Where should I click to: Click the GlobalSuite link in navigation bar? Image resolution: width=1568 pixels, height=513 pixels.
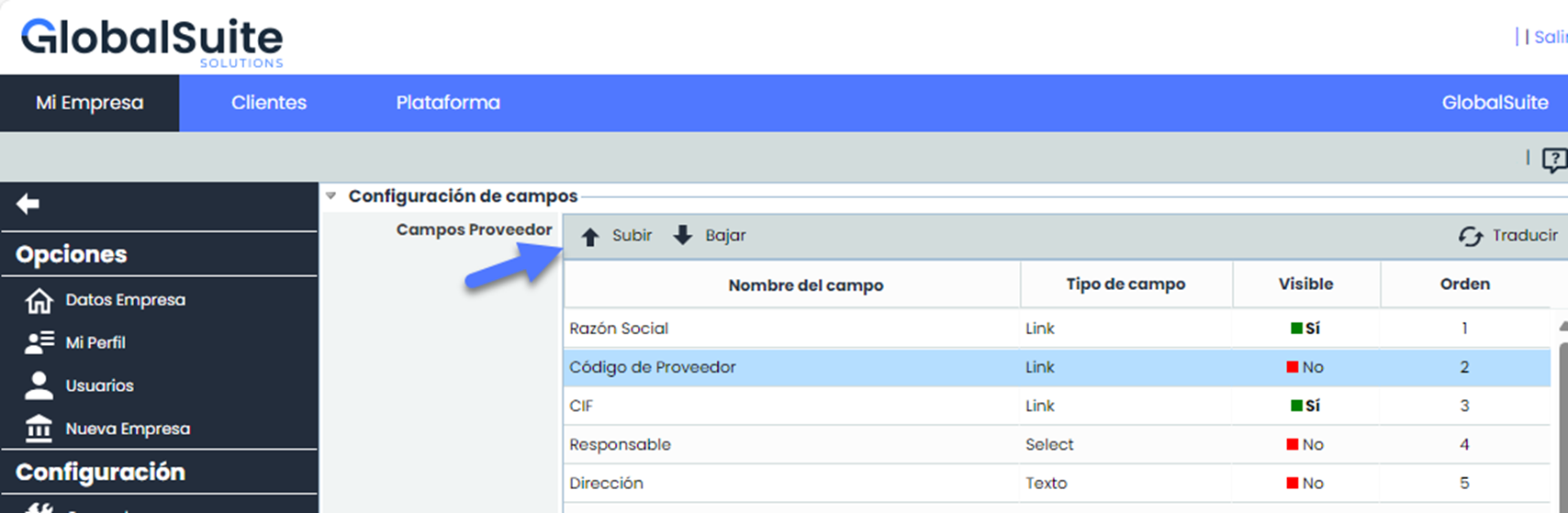tap(1495, 103)
